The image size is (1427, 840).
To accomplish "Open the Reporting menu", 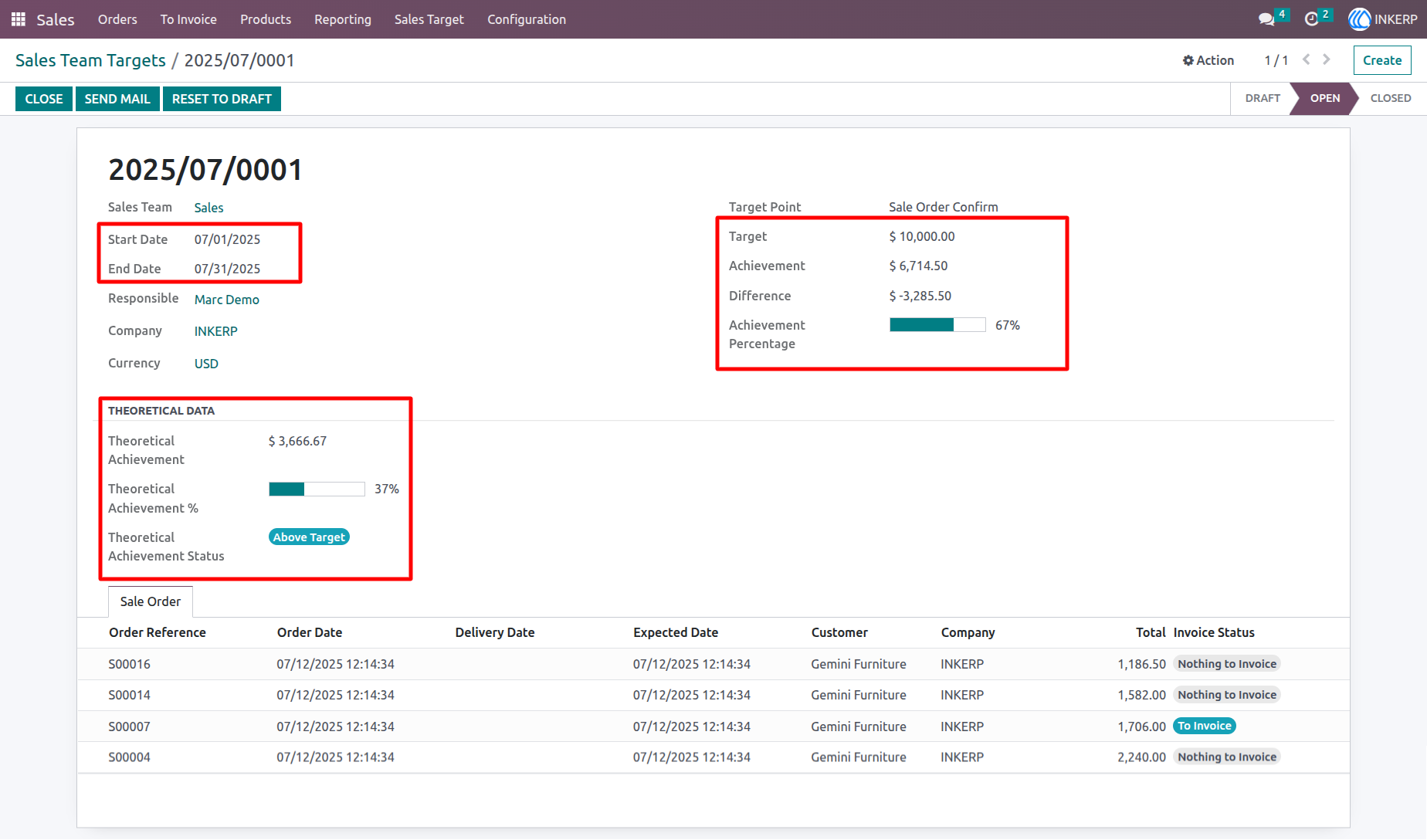I will pos(343,19).
